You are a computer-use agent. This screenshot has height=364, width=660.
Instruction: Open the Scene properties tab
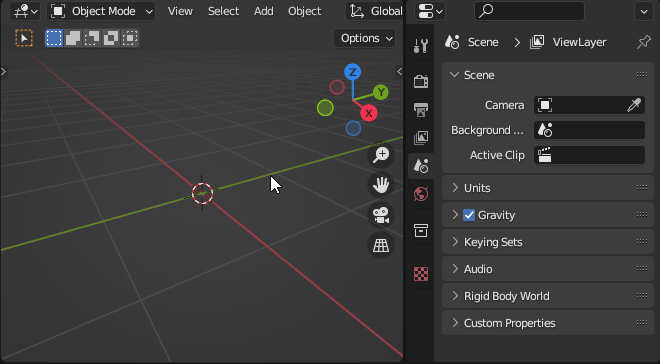(x=421, y=166)
